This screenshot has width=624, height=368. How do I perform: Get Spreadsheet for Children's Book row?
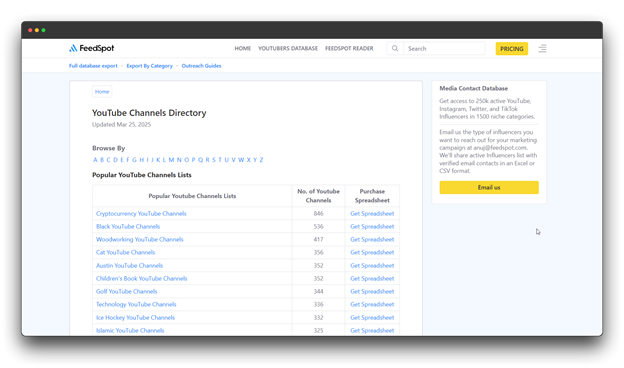(372, 278)
